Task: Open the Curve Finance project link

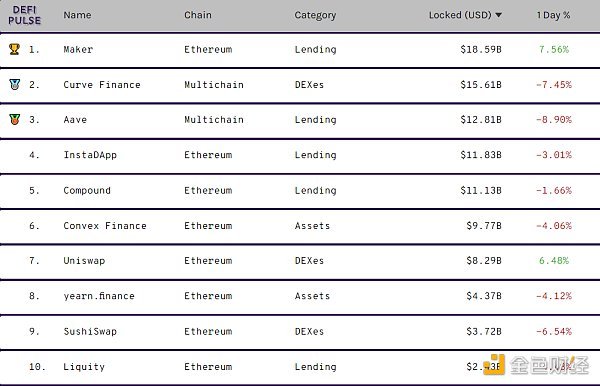Action: [102, 85]
